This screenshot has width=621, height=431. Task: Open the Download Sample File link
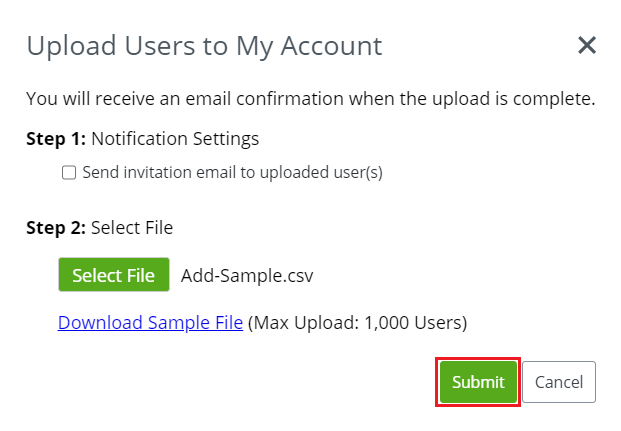(x=150, y=322)
